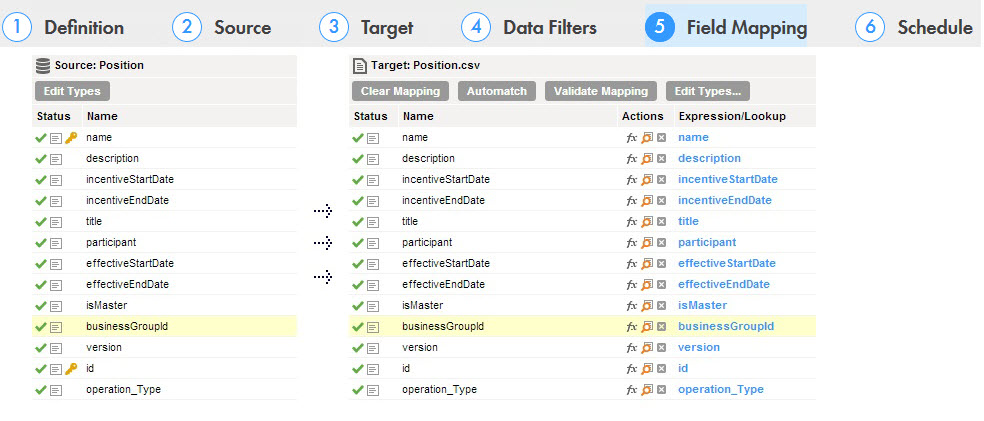
Task: Click the lookup icon for description
Action: click(x=647, y=159)
